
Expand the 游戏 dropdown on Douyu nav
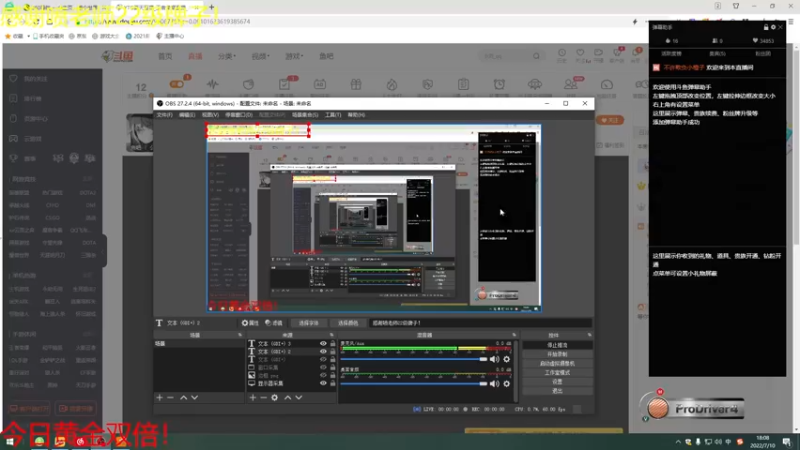[294, 56]
